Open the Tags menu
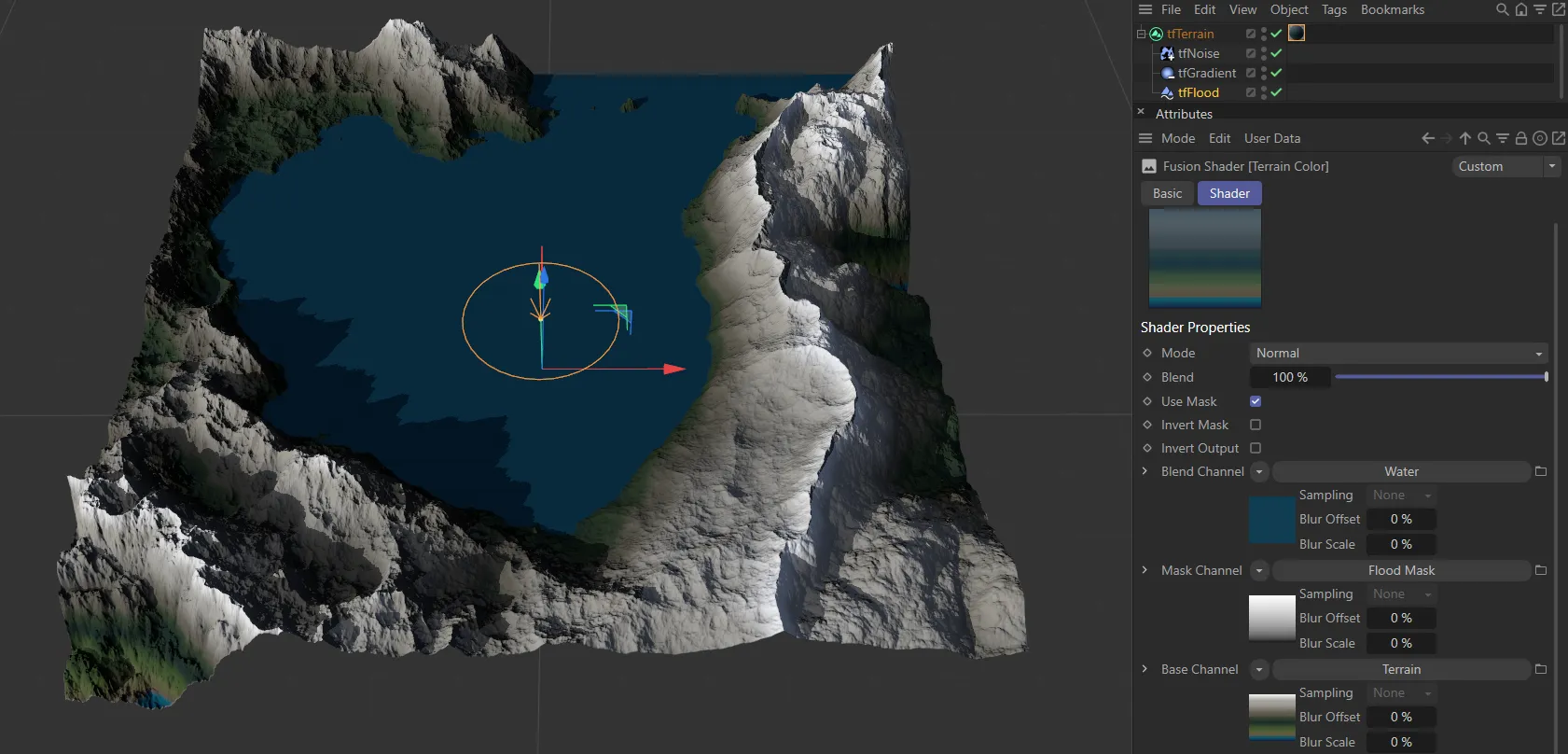The height and width of the screenshot is (754, 1568). pyautogui.click(x=1334, y=9)
